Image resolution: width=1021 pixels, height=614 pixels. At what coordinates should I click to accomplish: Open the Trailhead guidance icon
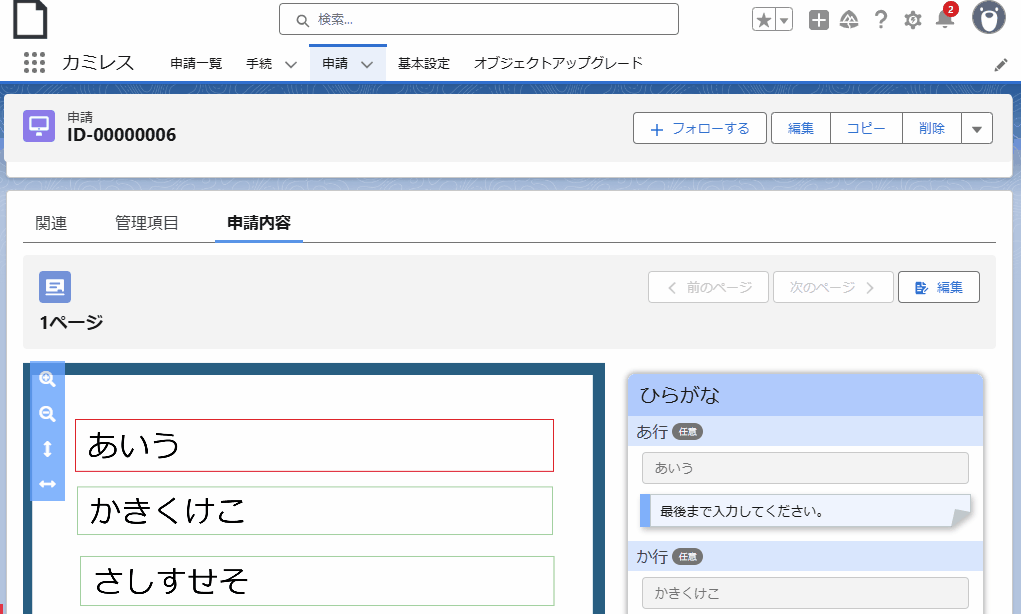pos(849,20)
